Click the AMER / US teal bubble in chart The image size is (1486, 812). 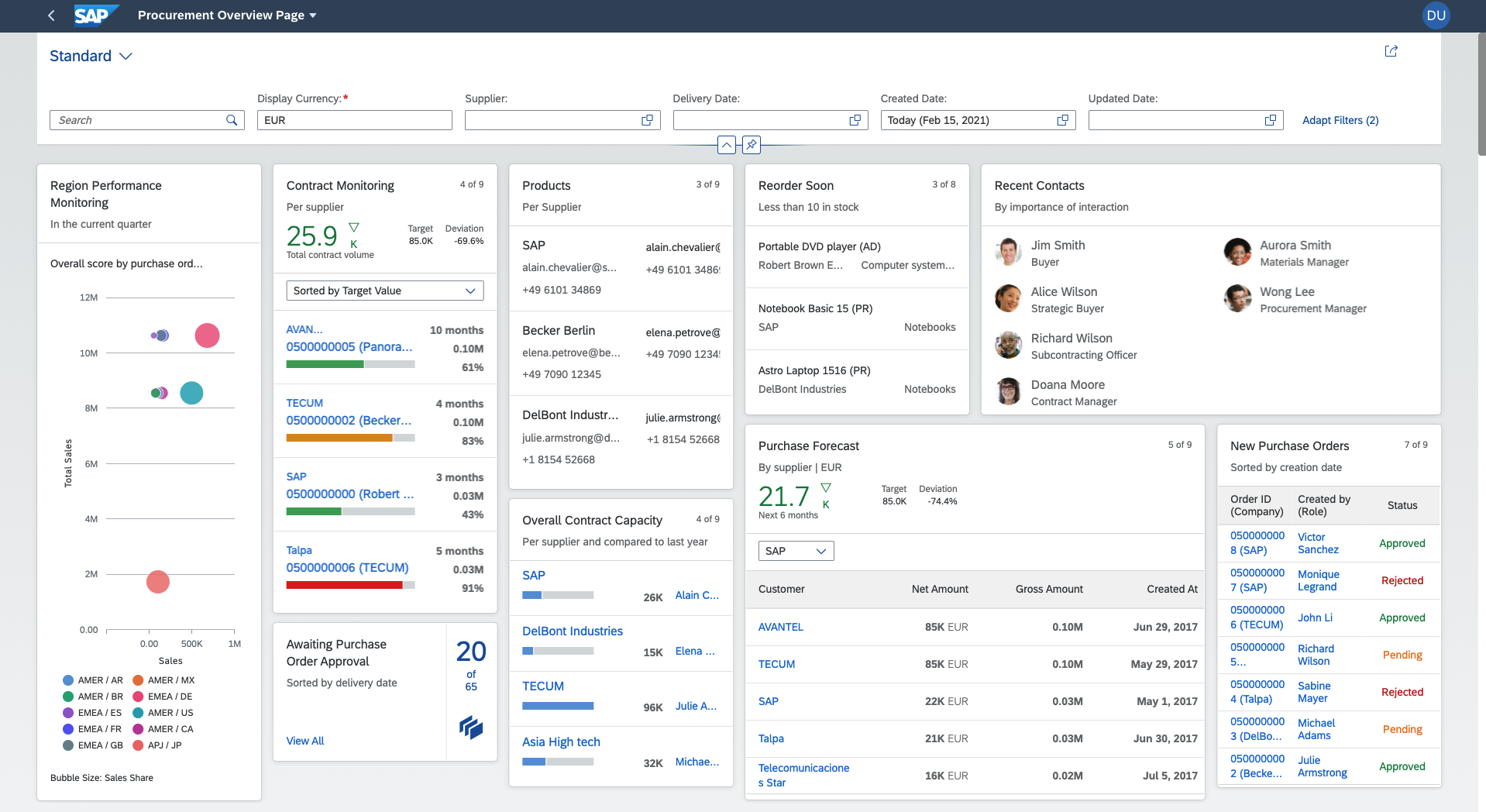click(x=191, y=393)
